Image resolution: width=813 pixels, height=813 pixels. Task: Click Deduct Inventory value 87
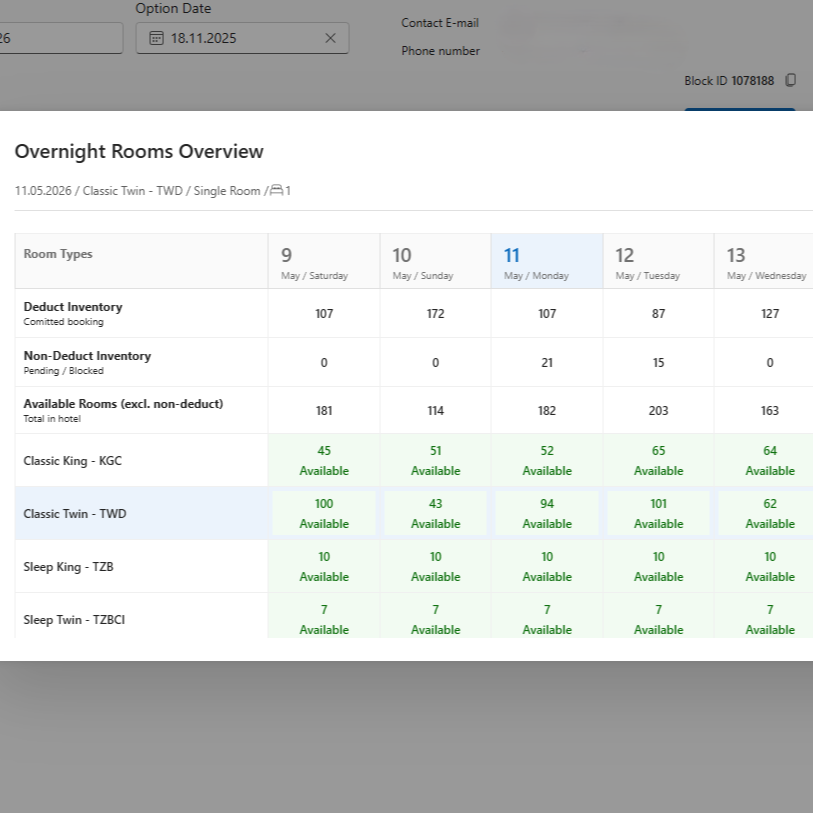click(x=658, y=314)
